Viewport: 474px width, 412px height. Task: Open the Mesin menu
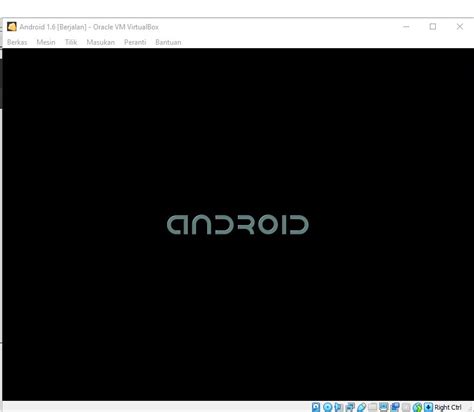[46, 42]
